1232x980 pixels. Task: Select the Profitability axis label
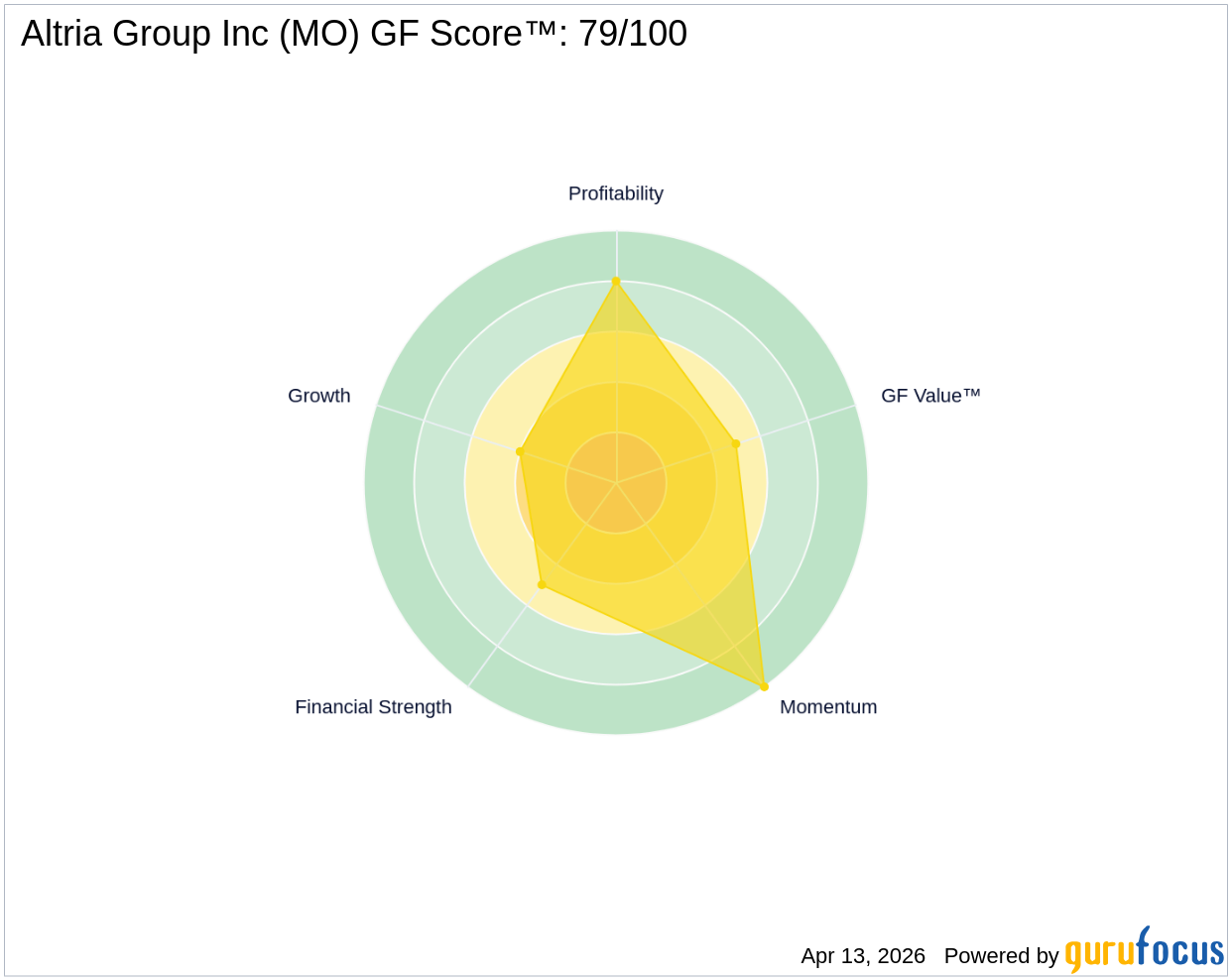coord(616,193)
